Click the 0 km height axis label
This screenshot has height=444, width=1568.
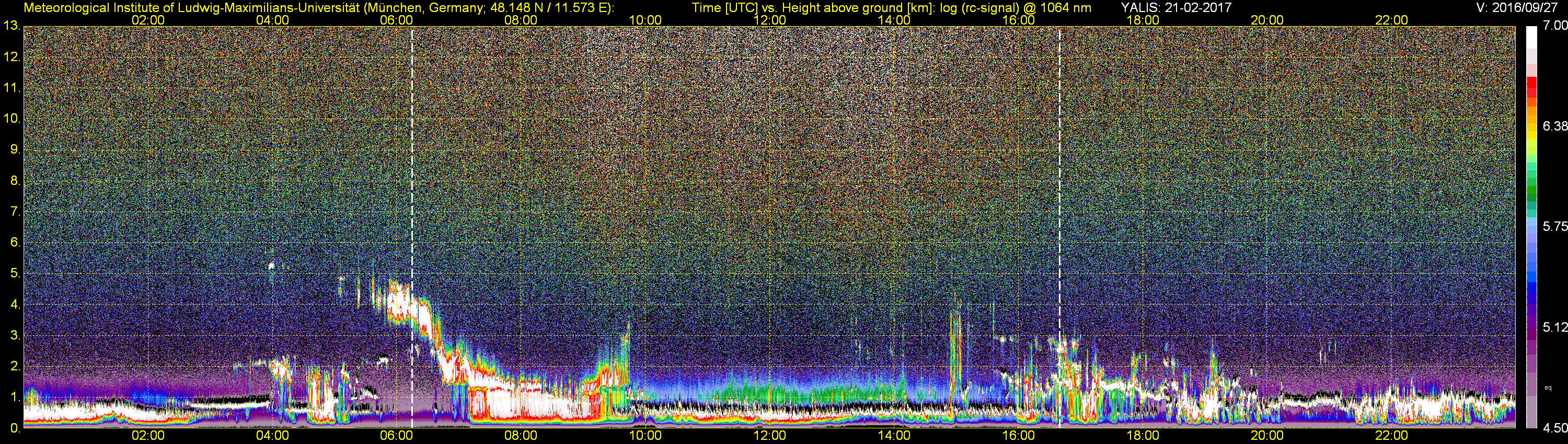15,428
